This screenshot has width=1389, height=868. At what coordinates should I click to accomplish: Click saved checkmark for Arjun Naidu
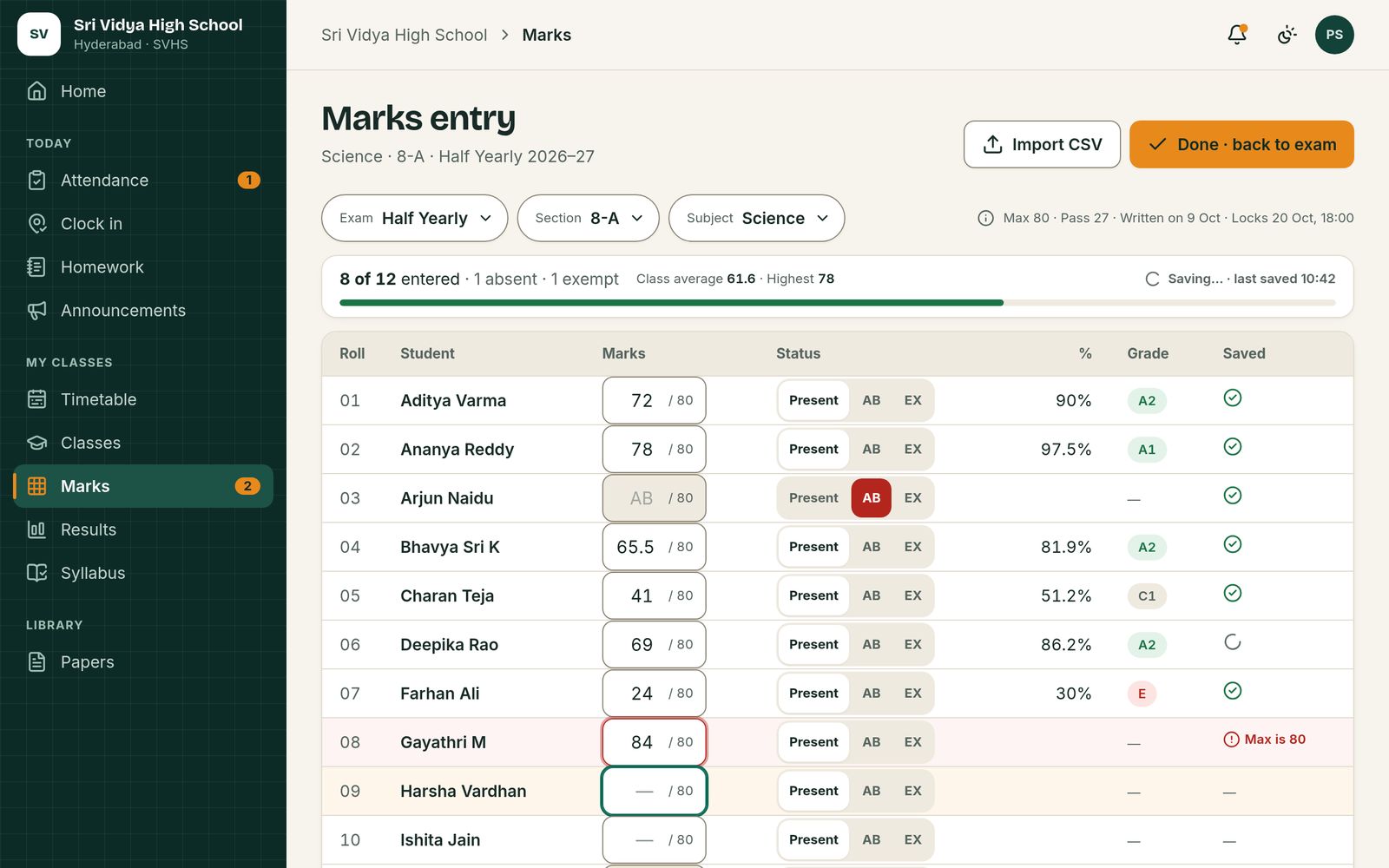pyautogui.click(x=1232, y=496)
